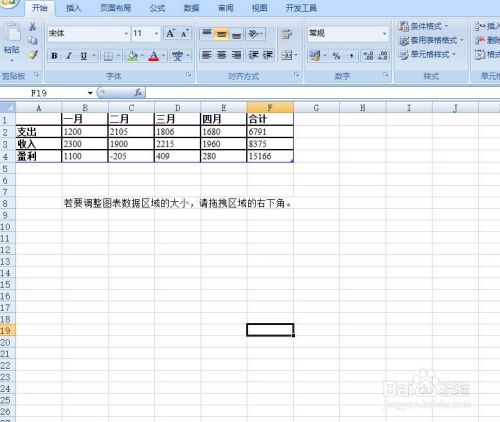500x422 pixels.
Task: Open Cell Styles (单元格样式) menu
Action: [427, 54]
